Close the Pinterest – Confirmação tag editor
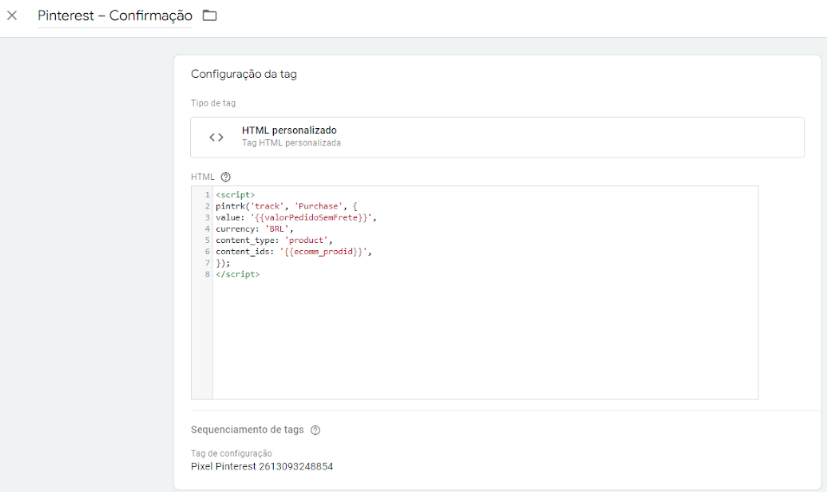Viewport: 827px width, 492px height. click(x=12, y=15)
